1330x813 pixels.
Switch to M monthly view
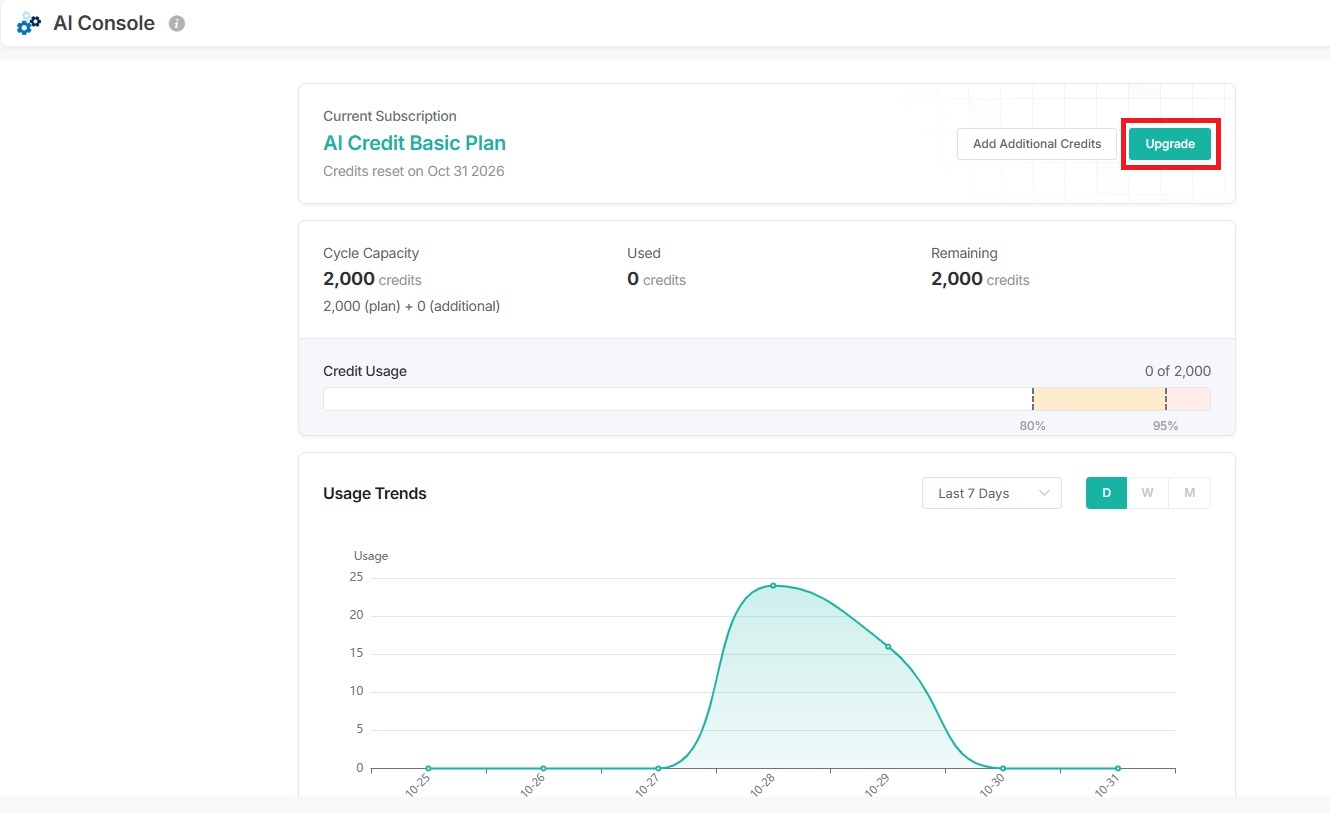tap(1189, 493)
